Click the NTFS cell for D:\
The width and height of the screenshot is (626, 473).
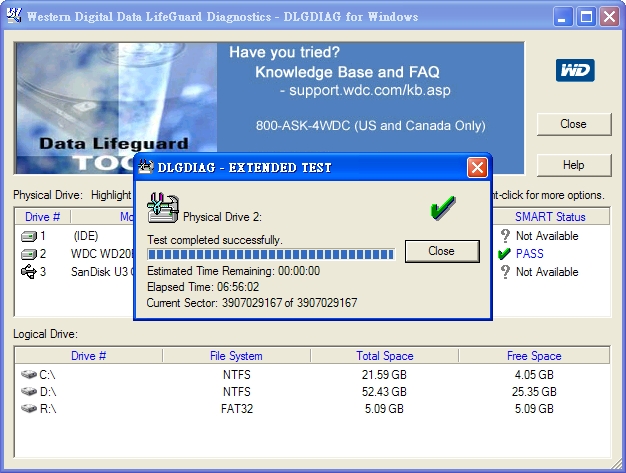237,392
